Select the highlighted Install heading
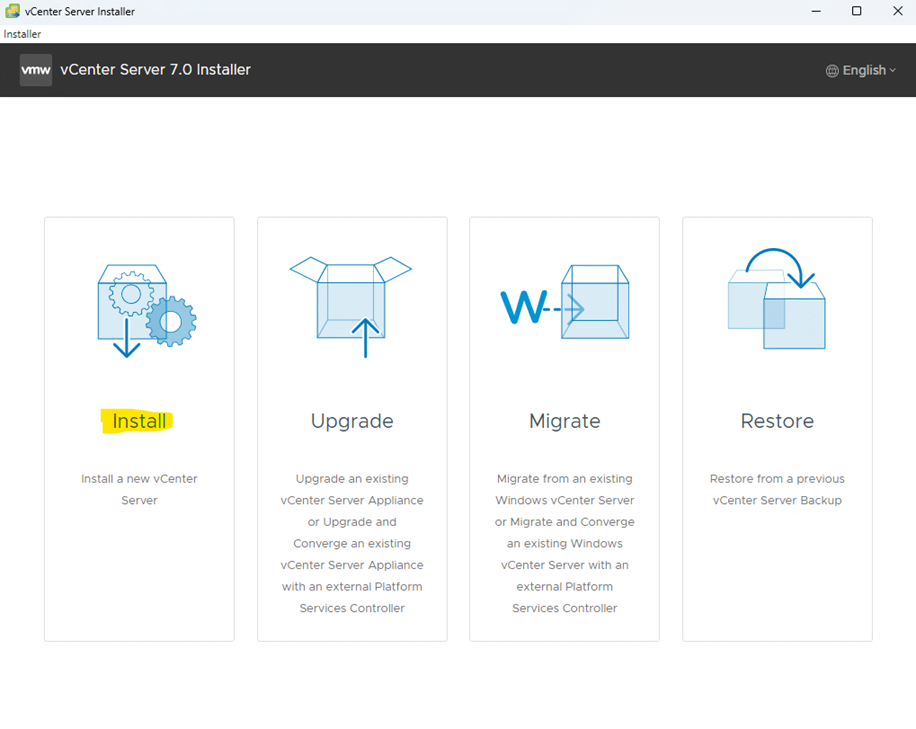Image resolution: width=916 pixels, height=729 pixels. click(x=139, y=421)
